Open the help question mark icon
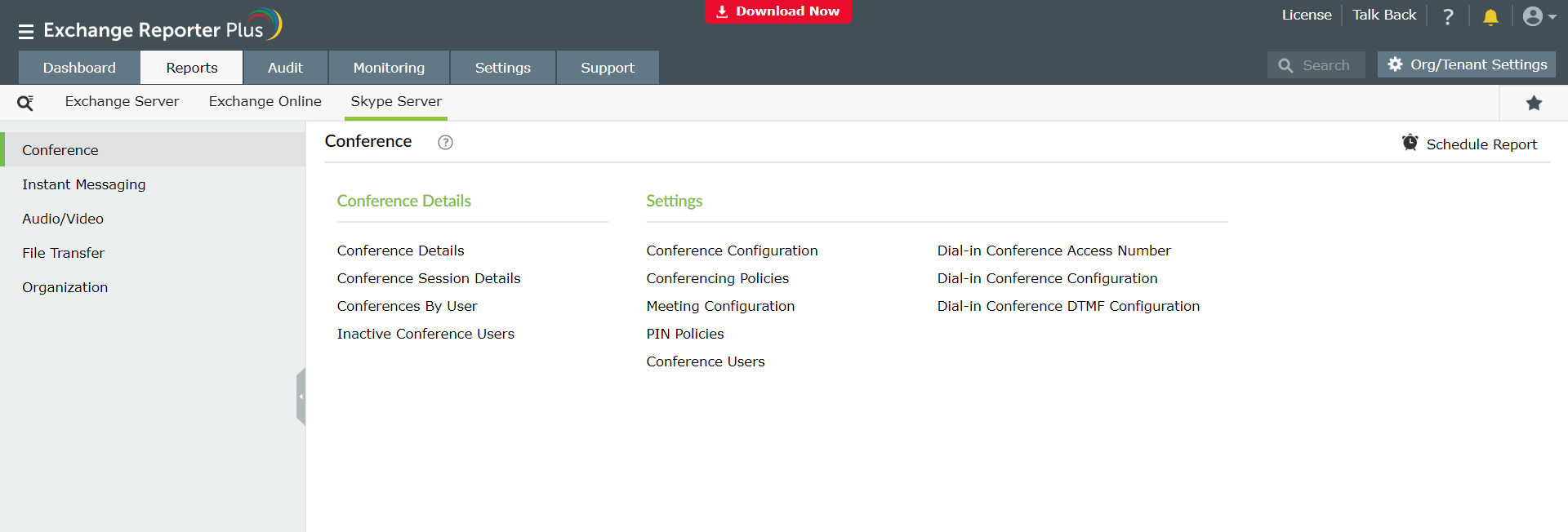 (1448, 17)
